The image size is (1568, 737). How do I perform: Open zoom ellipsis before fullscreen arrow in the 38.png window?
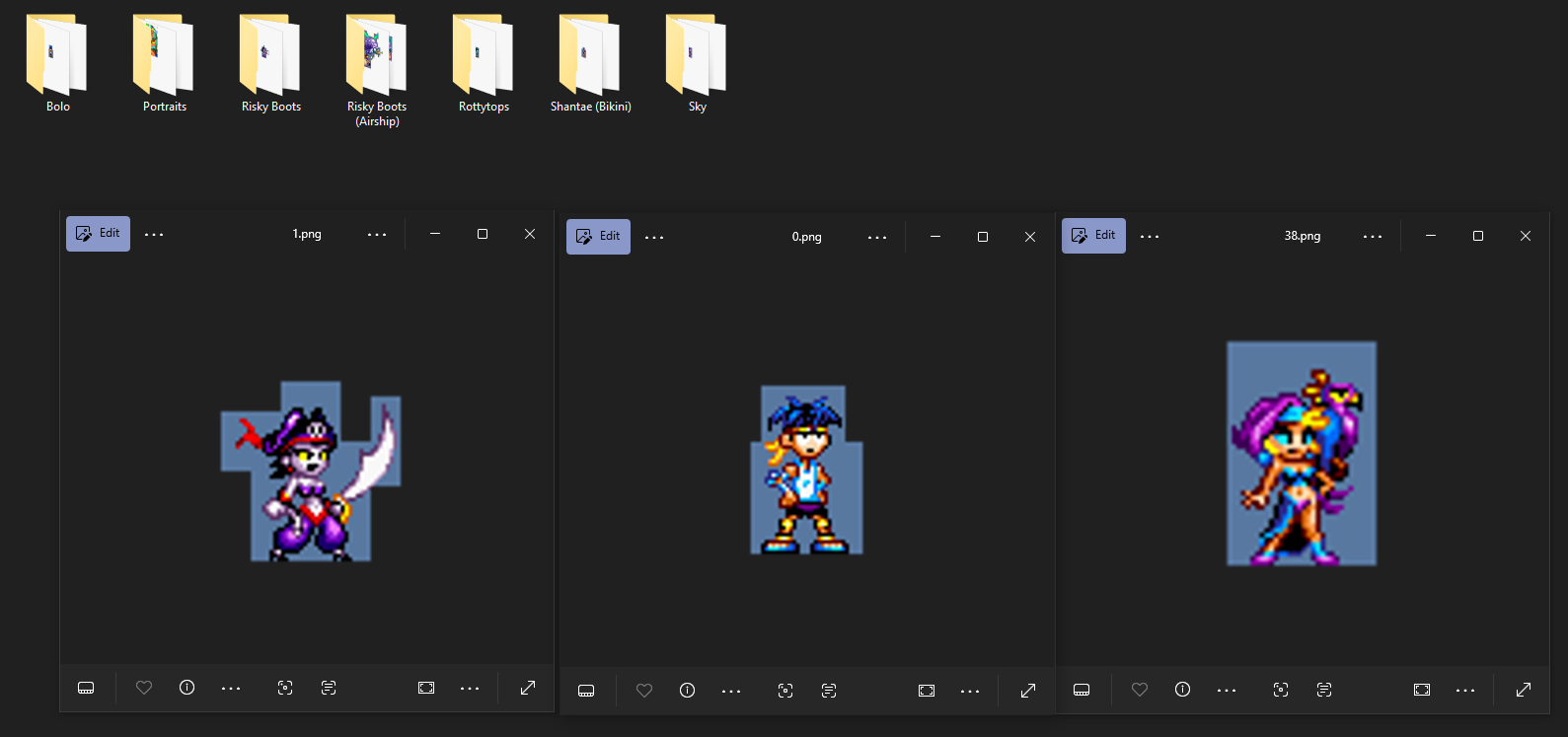coord(1465,691)
